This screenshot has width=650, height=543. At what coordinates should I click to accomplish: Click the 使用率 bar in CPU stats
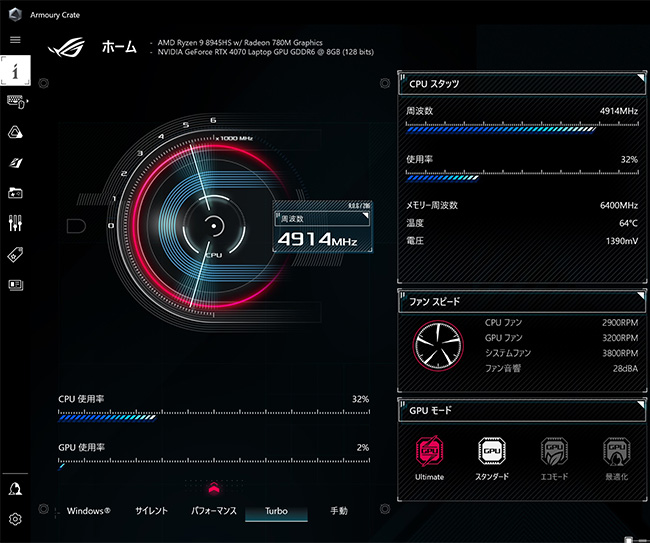pos(522,176)
